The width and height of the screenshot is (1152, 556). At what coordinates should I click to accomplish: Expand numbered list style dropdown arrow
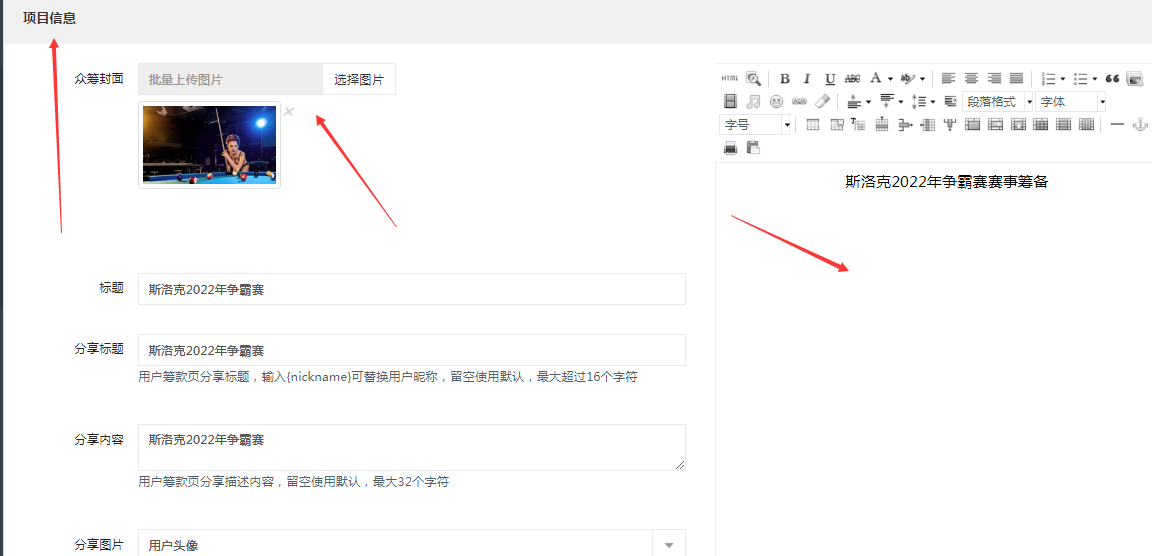point(1062,79)
